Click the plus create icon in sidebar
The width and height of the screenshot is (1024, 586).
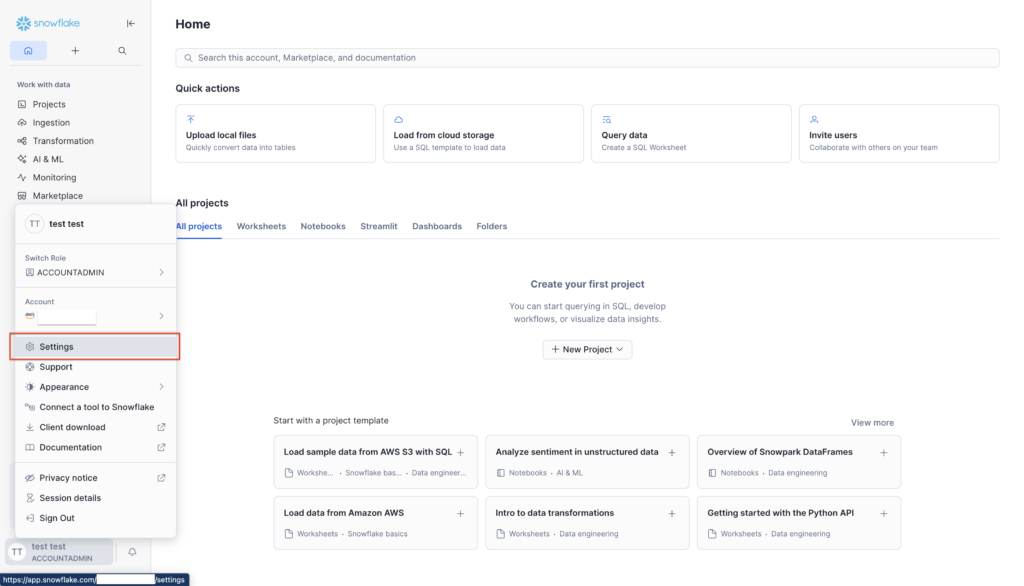(75, 50)
